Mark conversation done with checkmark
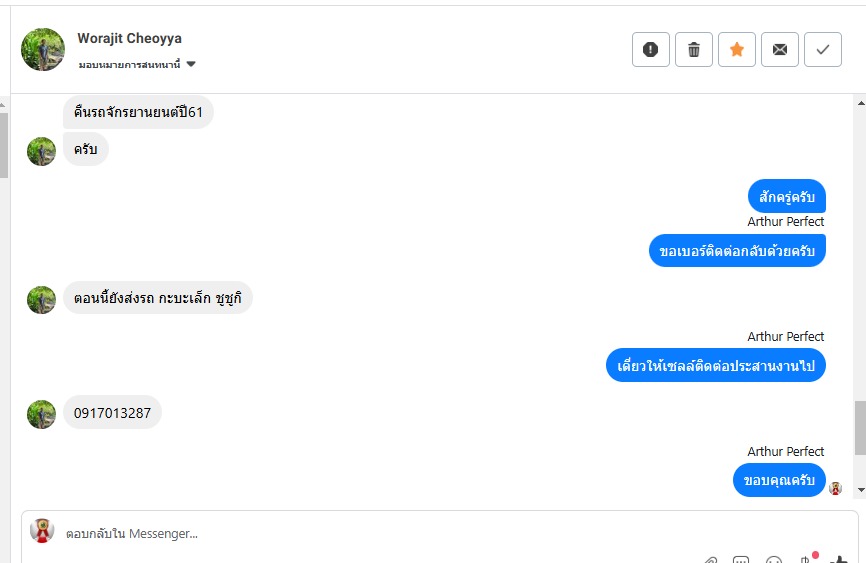 pyautogui.click(x=823, y=50)
